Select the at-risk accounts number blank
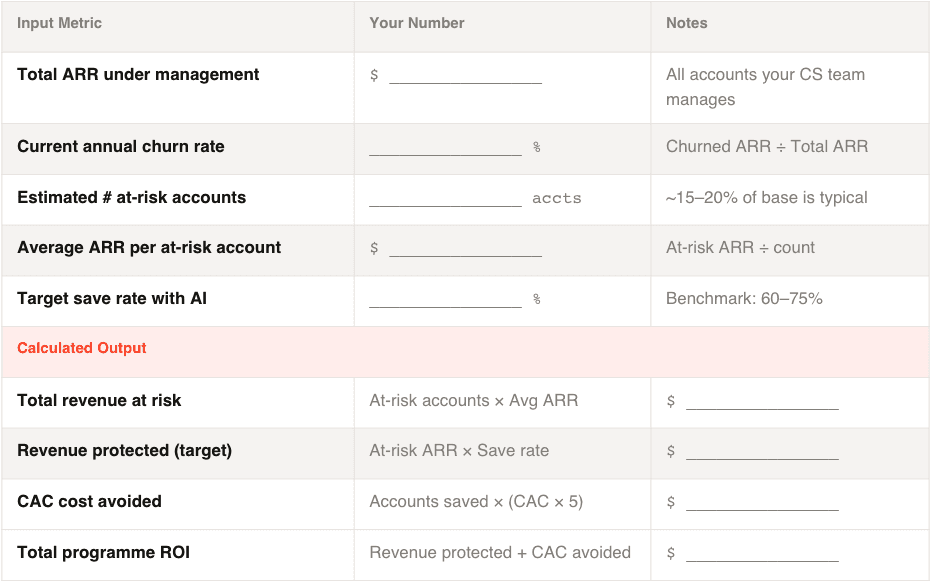Image resolution: width=933 pixels, height=582 pixels. coord(445,198)
